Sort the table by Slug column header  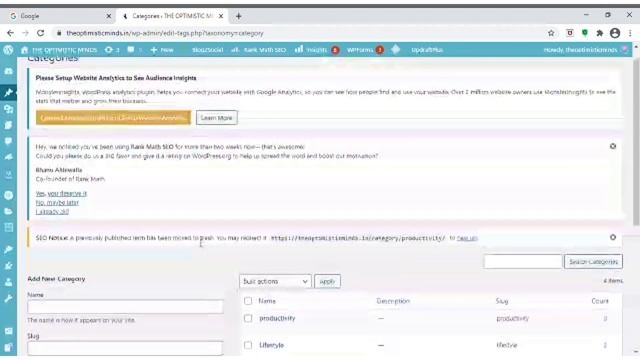[x=502, y=301]
